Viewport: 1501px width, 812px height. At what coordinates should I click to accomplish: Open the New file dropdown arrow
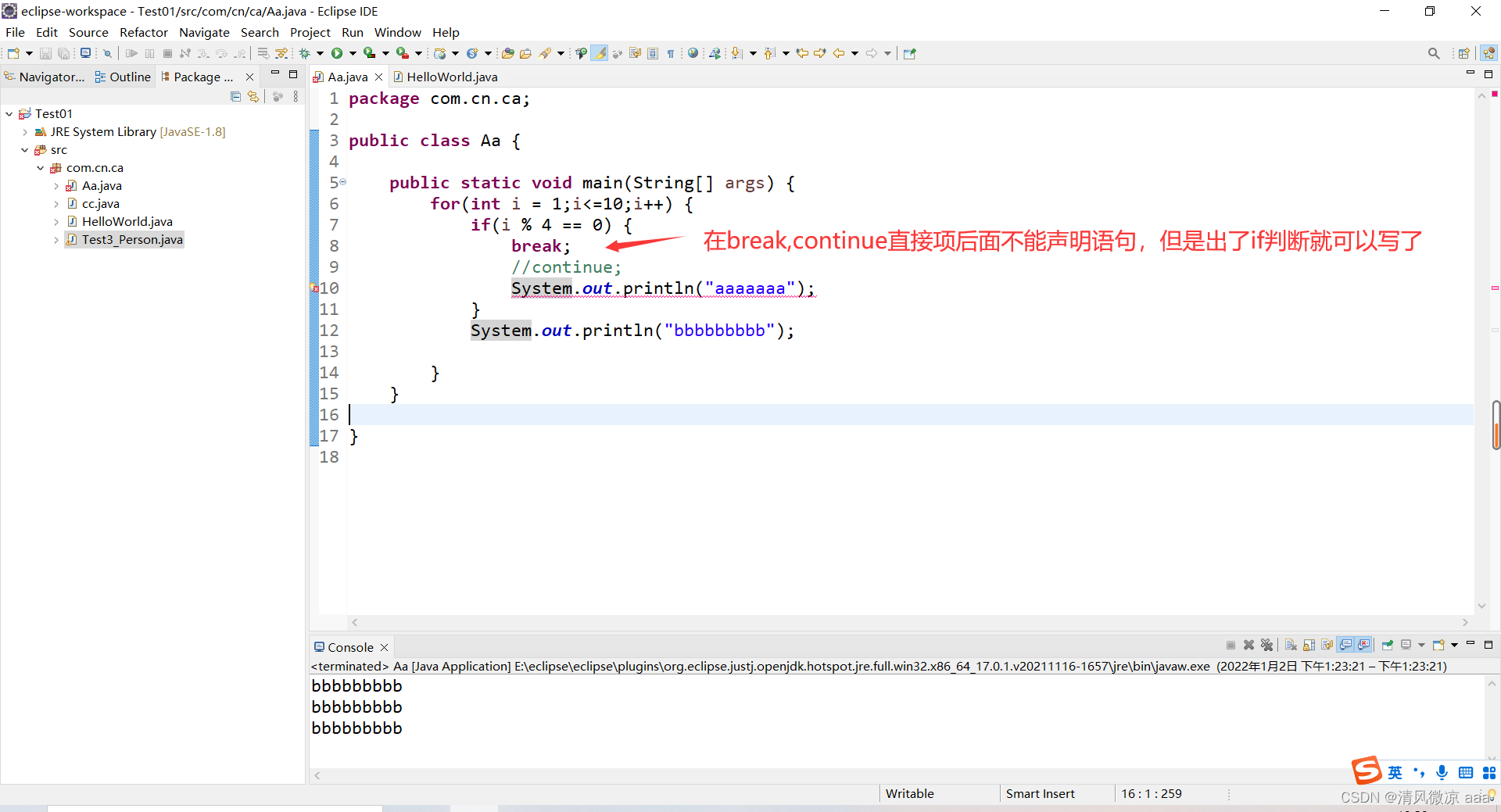pos(29,53)
